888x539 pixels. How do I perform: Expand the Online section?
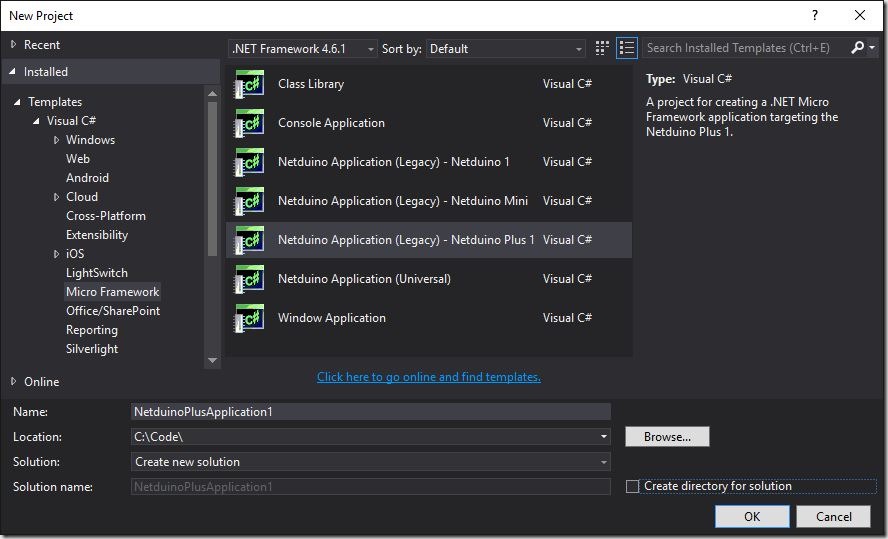pos(14,381)
